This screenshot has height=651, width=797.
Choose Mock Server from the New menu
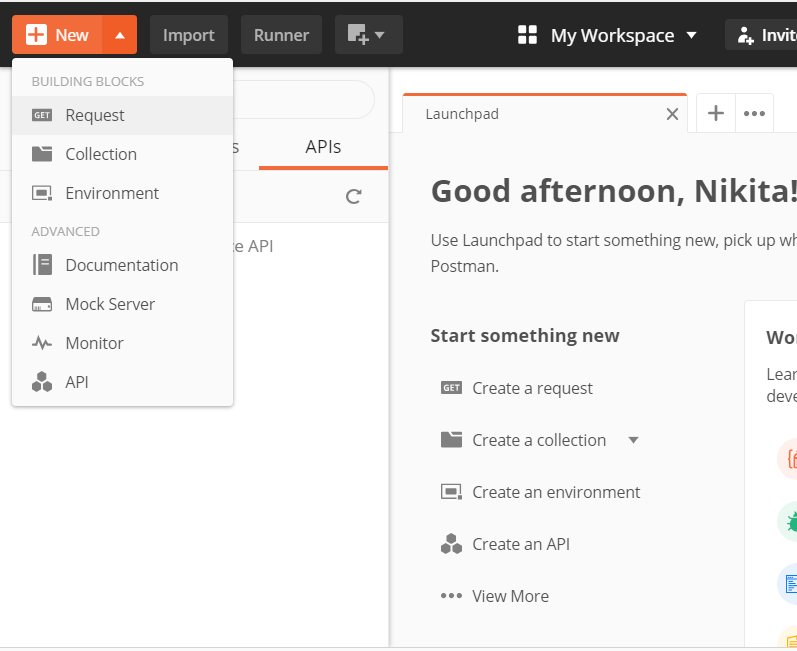coord(122,304)
